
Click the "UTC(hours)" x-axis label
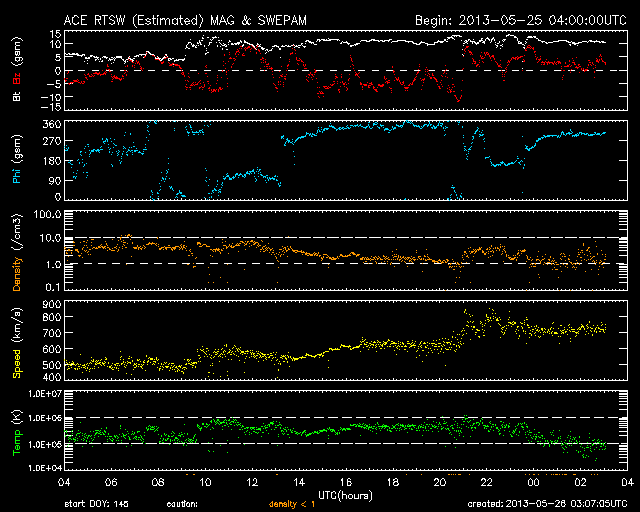(x=345, y=495)
